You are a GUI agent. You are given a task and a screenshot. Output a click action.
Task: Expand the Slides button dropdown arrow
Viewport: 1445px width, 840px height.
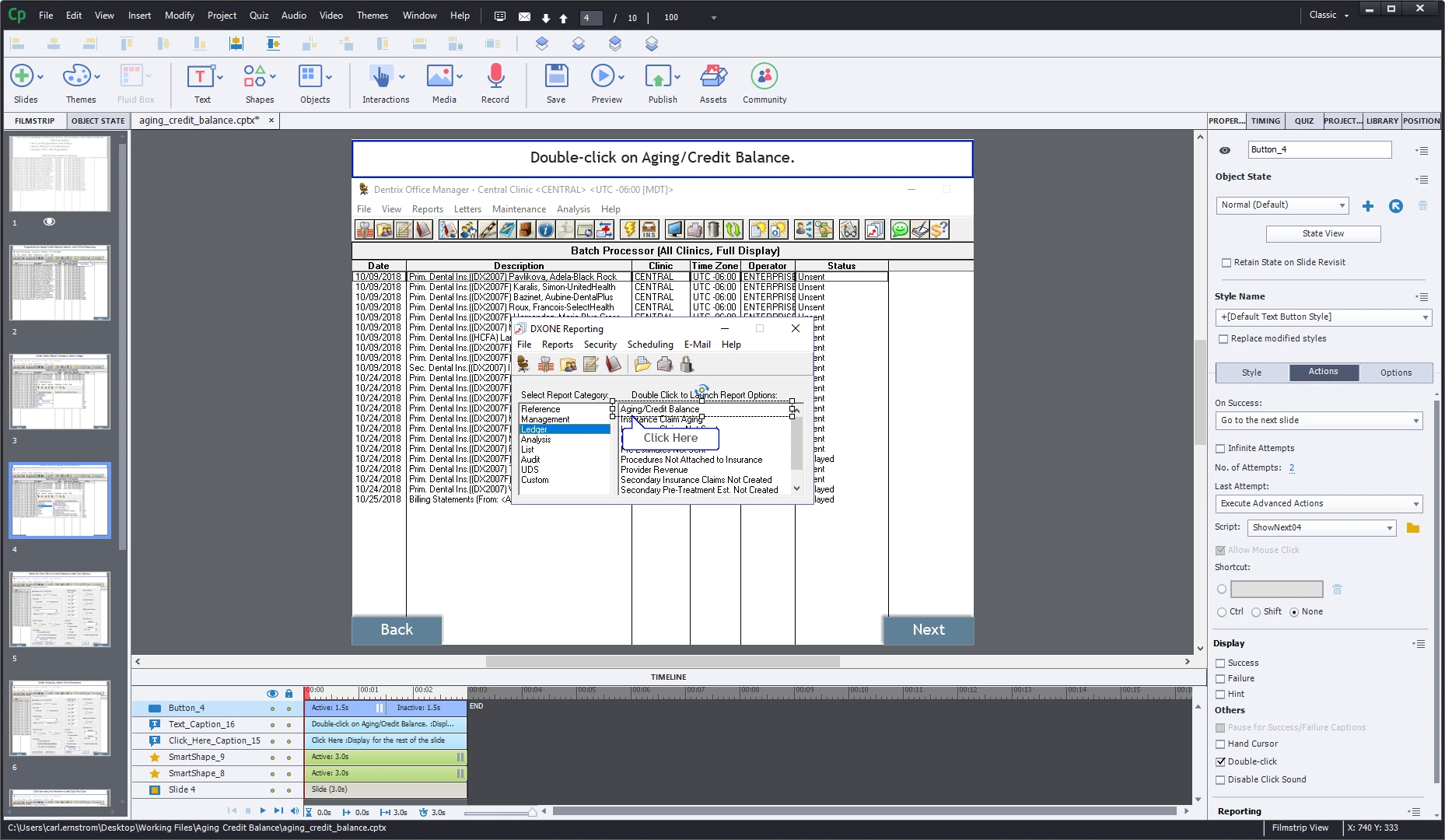(x=40, y=77)
